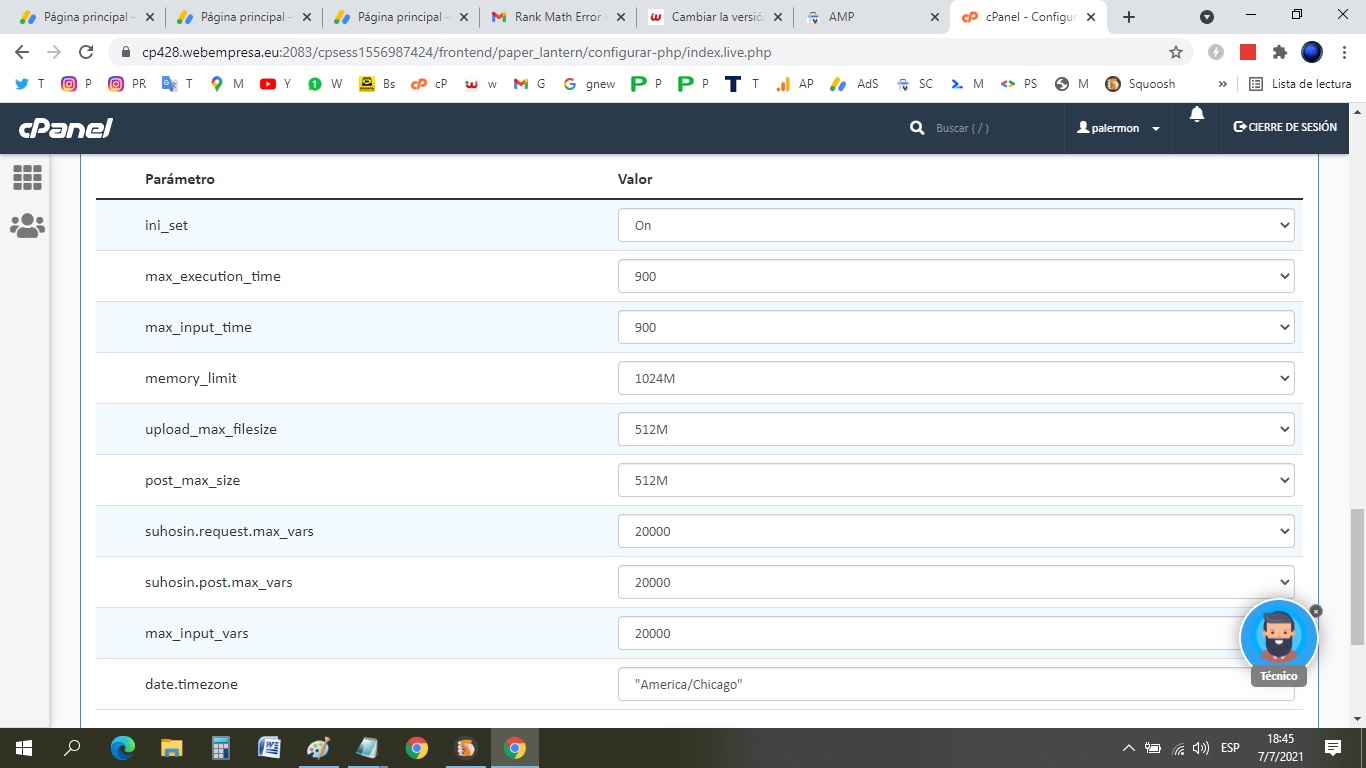
Task: Open the suhosin.post.max_vars dropdown
Action: tap(956, 582)
